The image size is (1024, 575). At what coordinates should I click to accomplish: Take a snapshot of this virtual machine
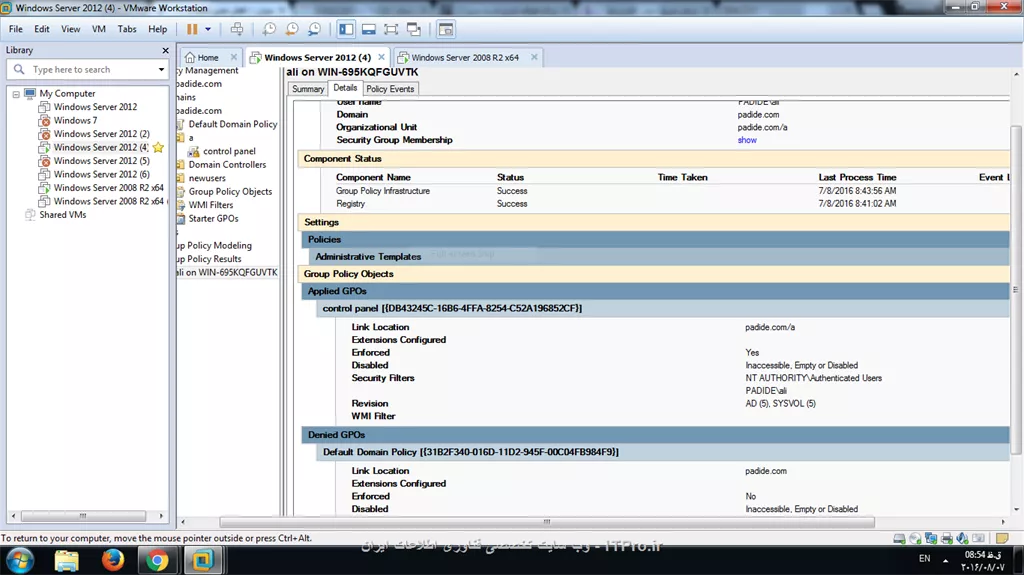(x=269, y=29)
